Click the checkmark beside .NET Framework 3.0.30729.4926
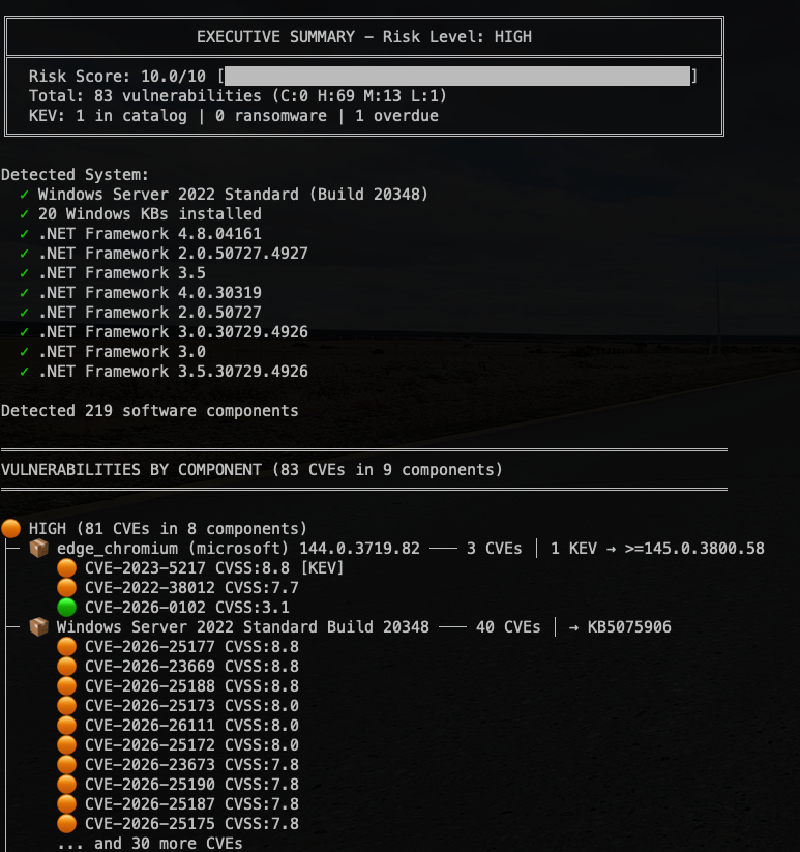 tap(24, 332)
